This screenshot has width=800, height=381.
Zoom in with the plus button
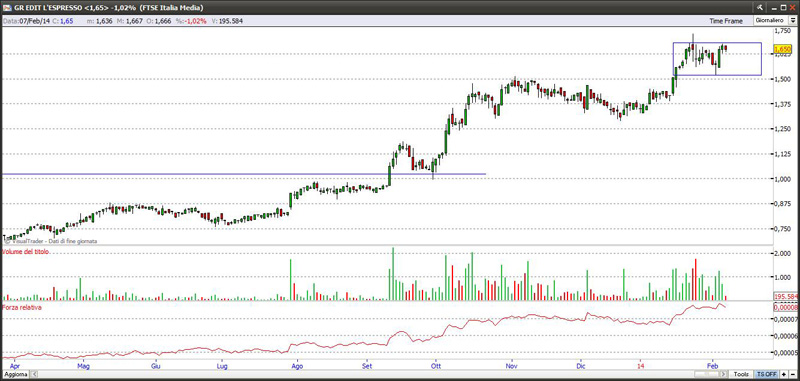[x=784, y=374]
